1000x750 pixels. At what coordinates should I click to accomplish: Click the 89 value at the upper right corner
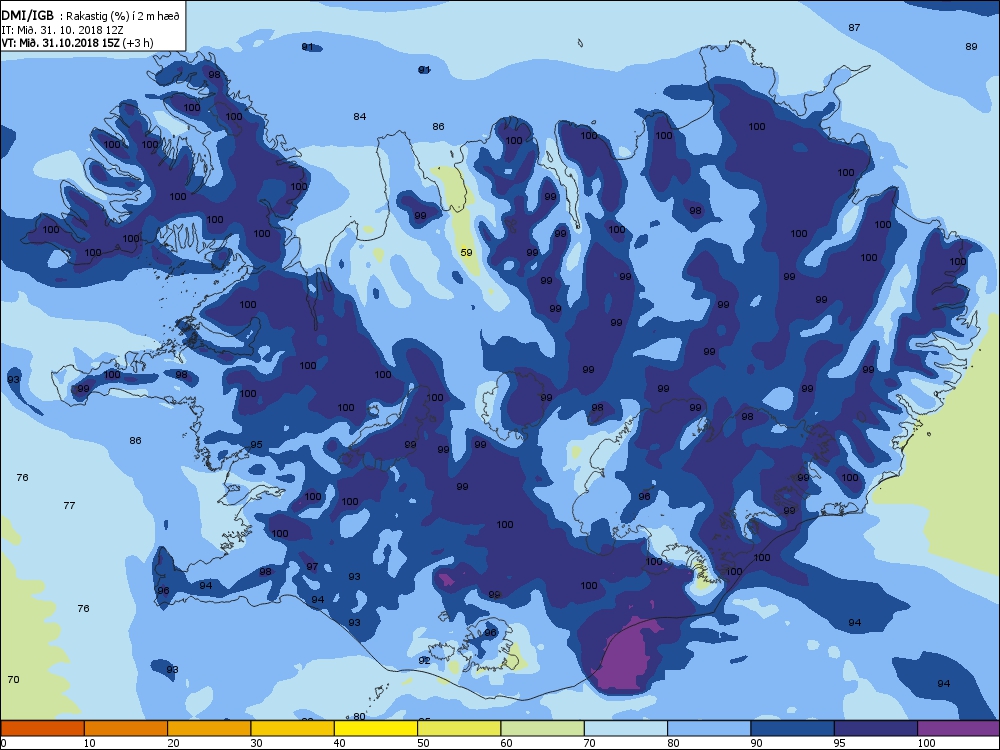tap(971, 47)
